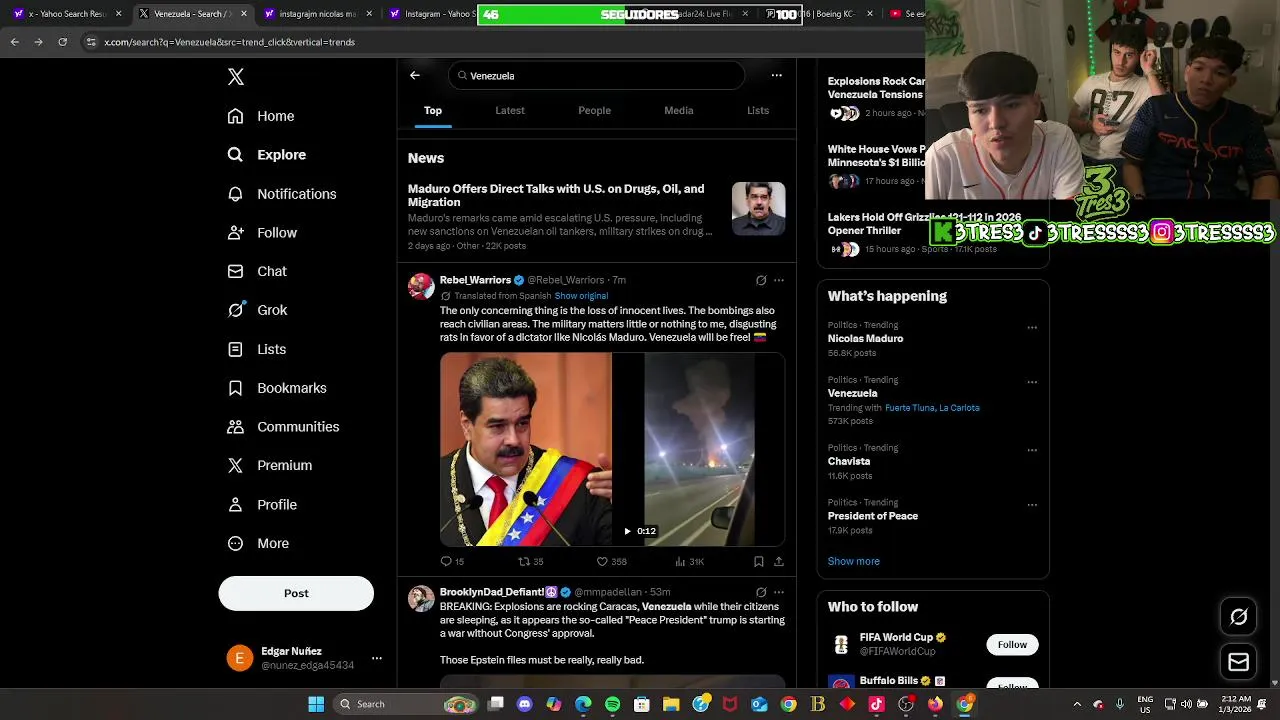Image resolution: width=1280 pixels, height=720 pixels.
Task: Open Discord from the taskbar
Action: (x=525, y=704)
